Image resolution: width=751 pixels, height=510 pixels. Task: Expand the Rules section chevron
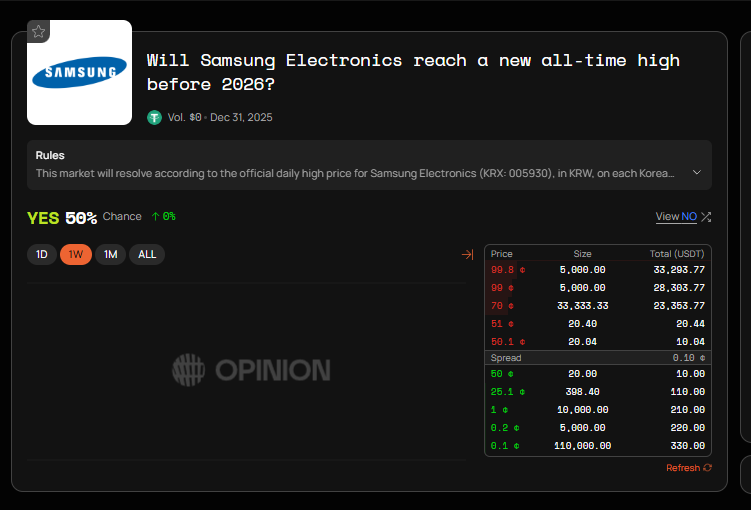(x=697, y=172)
